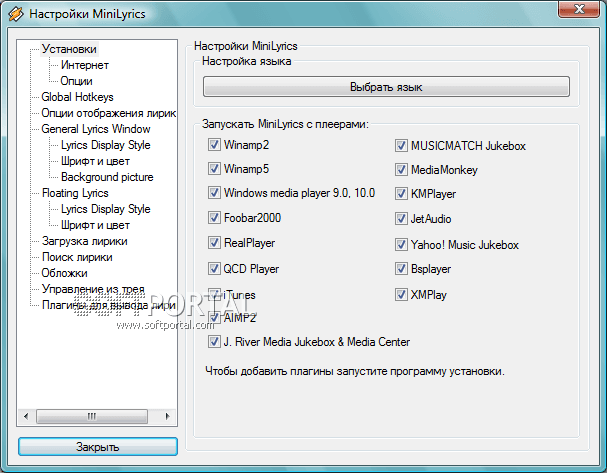This screenshot has width=607, height=473.
Task: Uncheck the JetAudio checkbox
Action: tap(401, 219)
